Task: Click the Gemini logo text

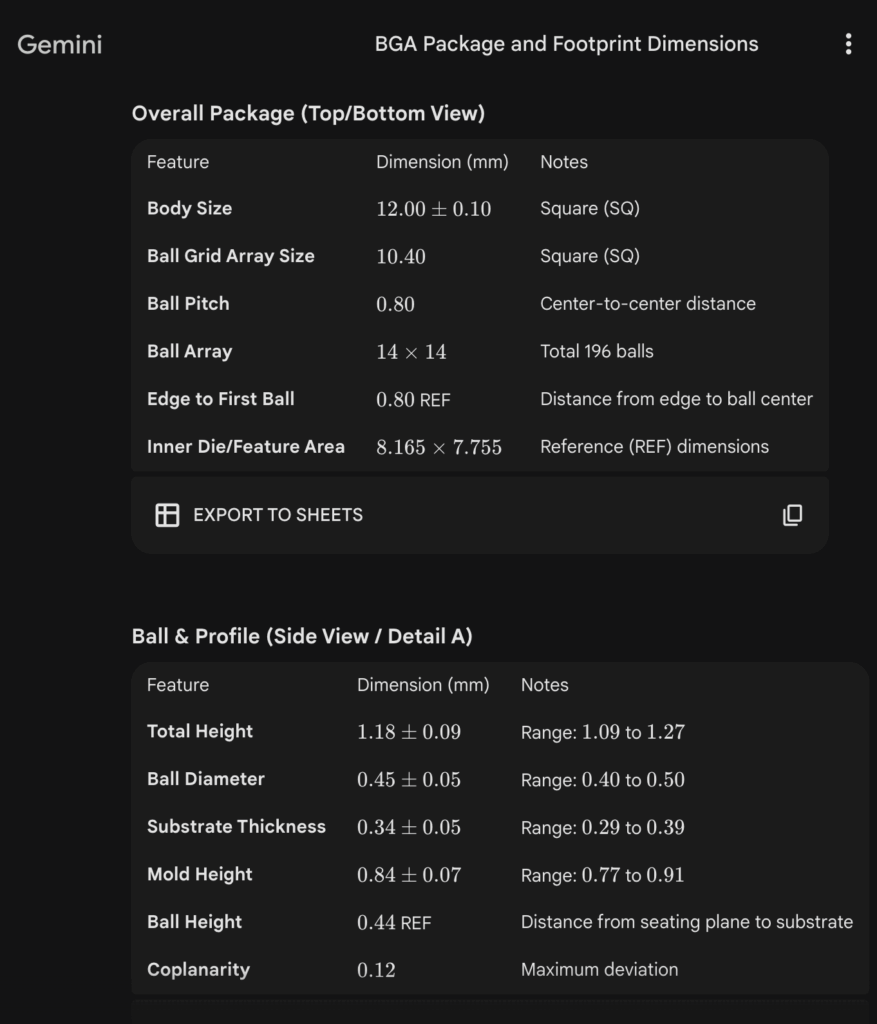Action: [60, 44]
